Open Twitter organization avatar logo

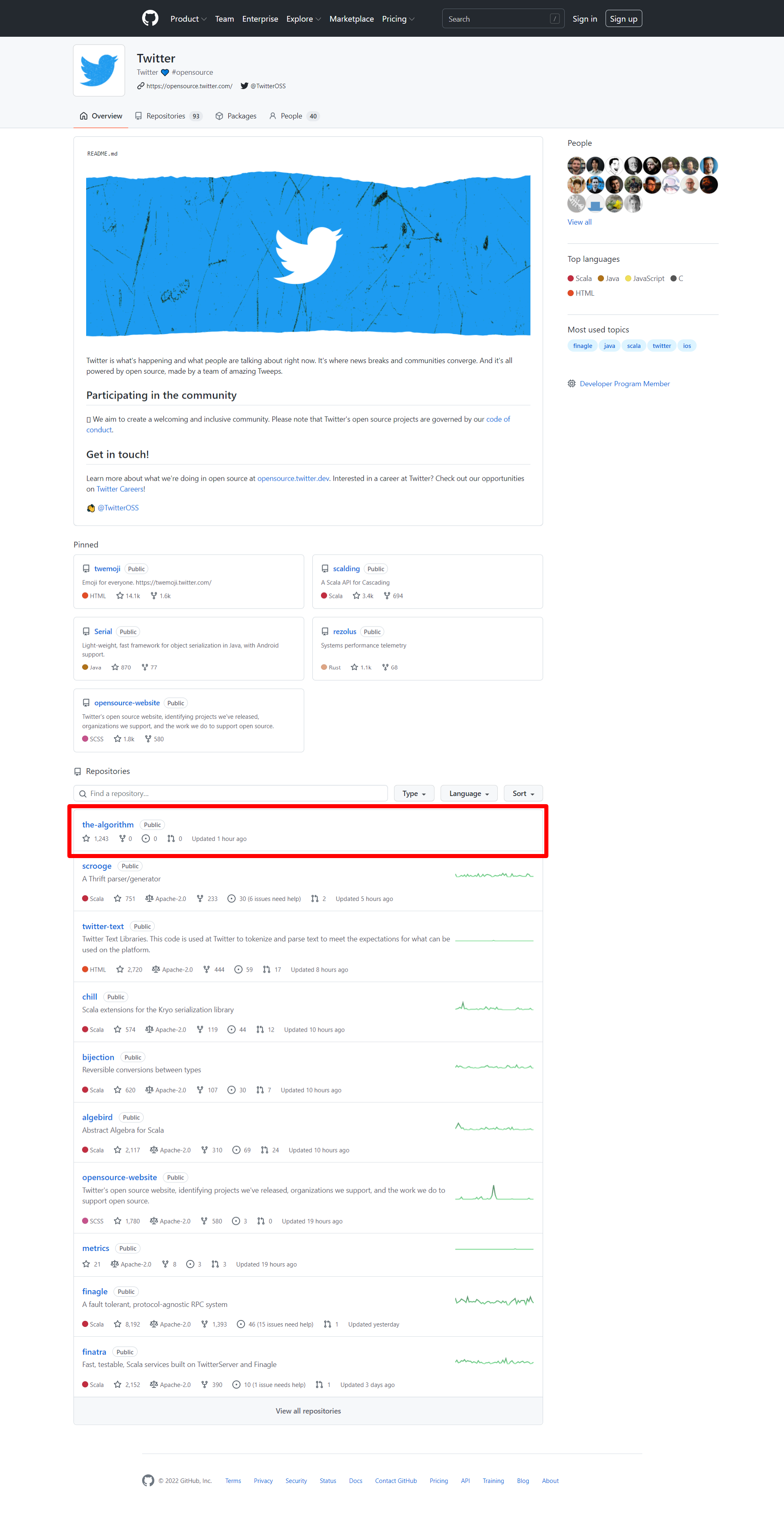(99, 71)
